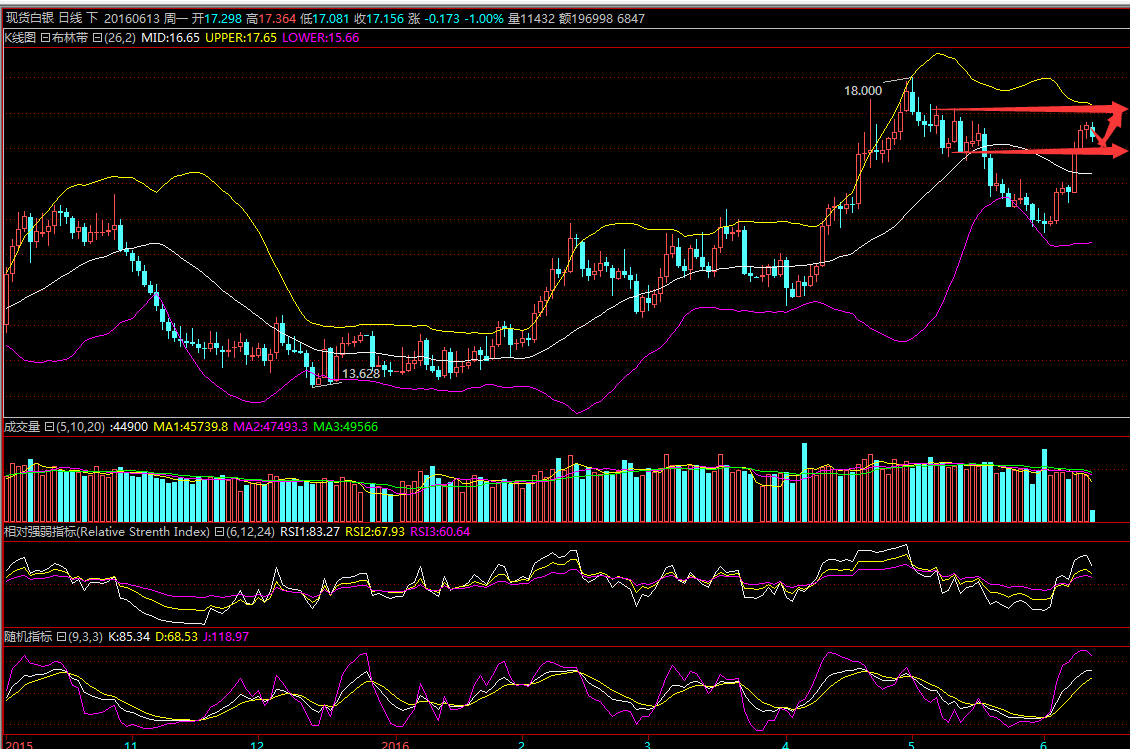
Task: Open the 布林带 indicator name selector
Action: [71, 37]
